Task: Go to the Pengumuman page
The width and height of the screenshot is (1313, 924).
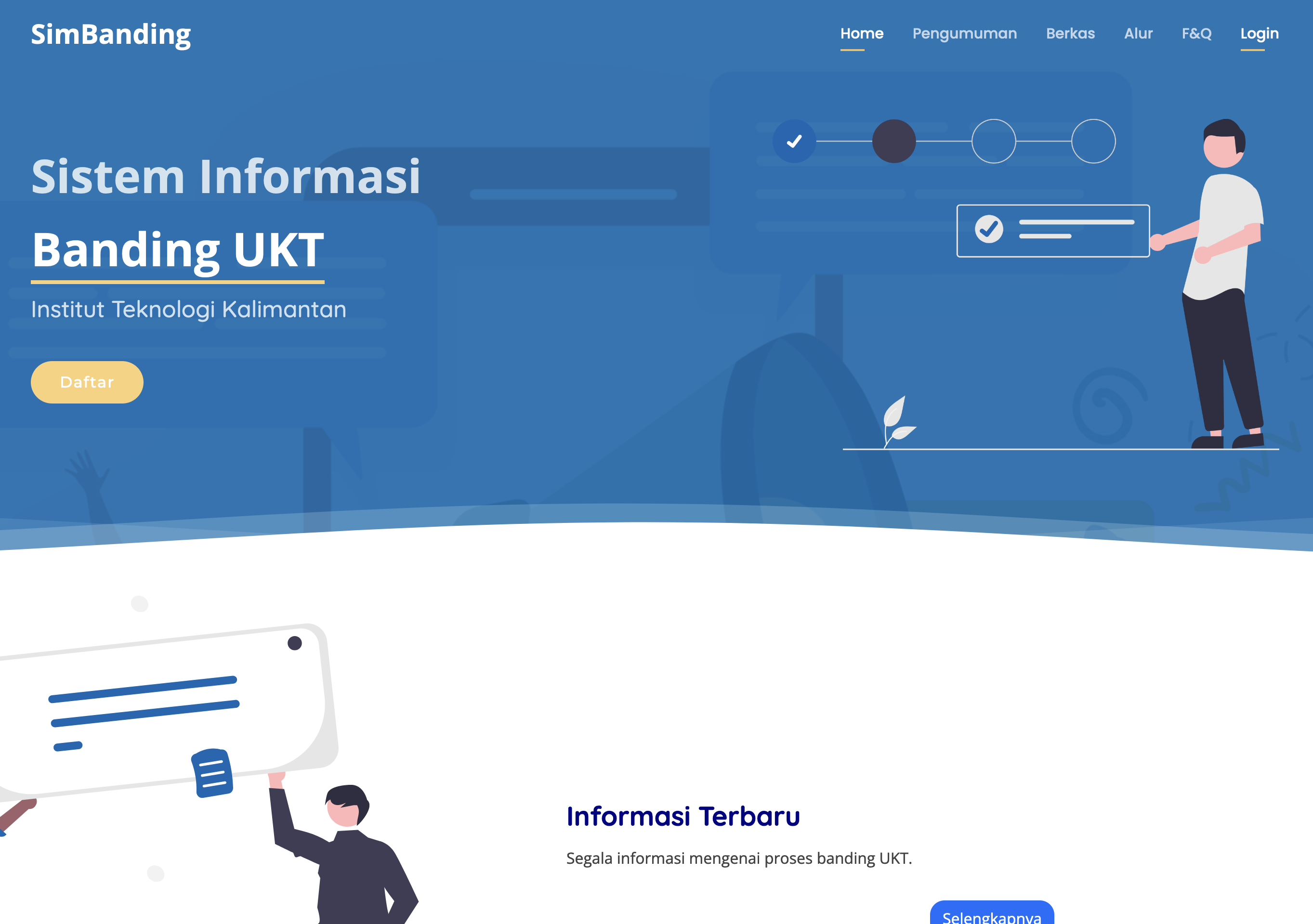Action: click(964, 34)
